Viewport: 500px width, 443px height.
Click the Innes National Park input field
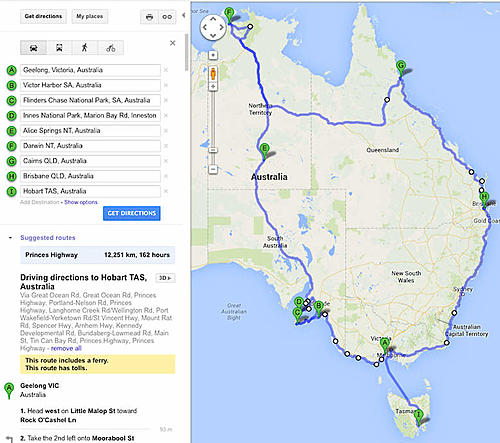(x=90, y=116)
